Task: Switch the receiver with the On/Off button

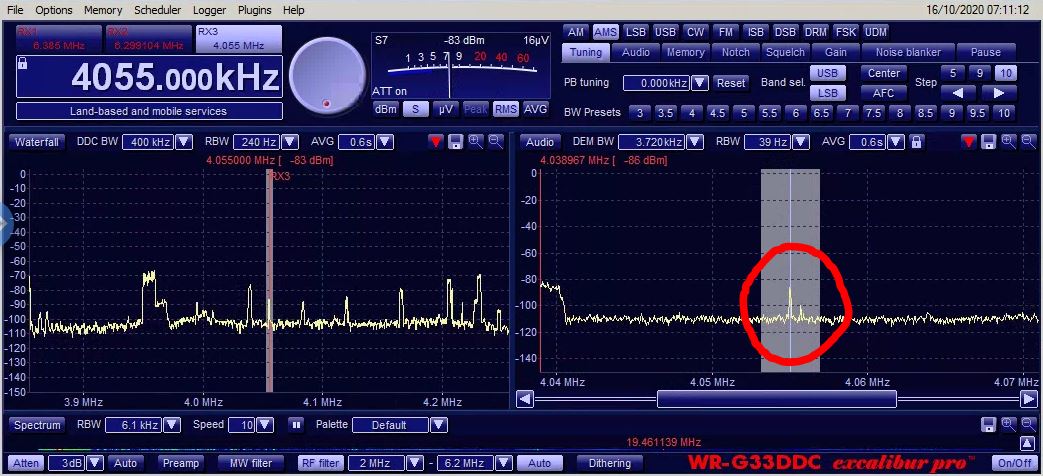Action: [x=1015, y=463]
